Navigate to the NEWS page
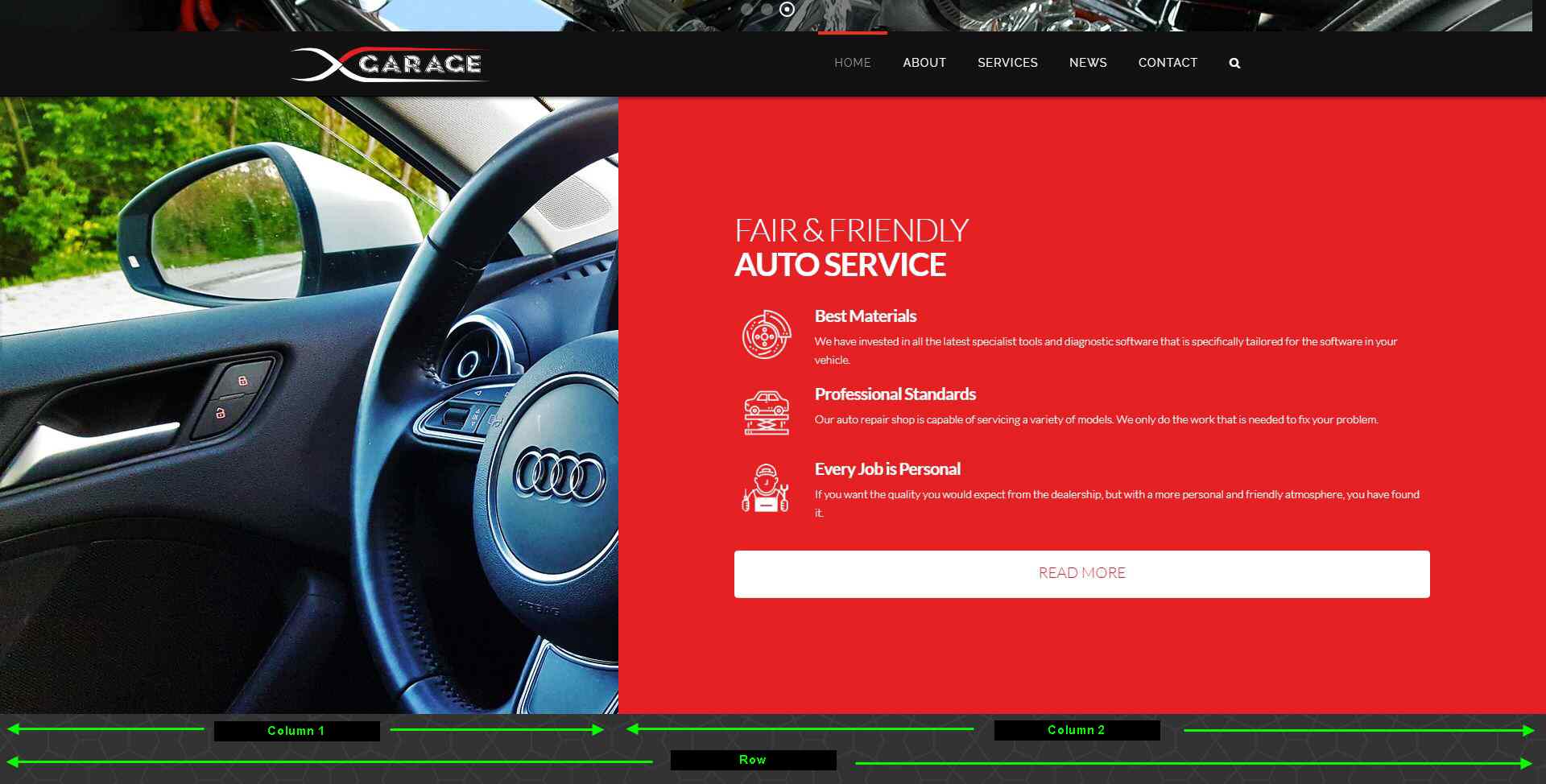 pos(1088,63)
